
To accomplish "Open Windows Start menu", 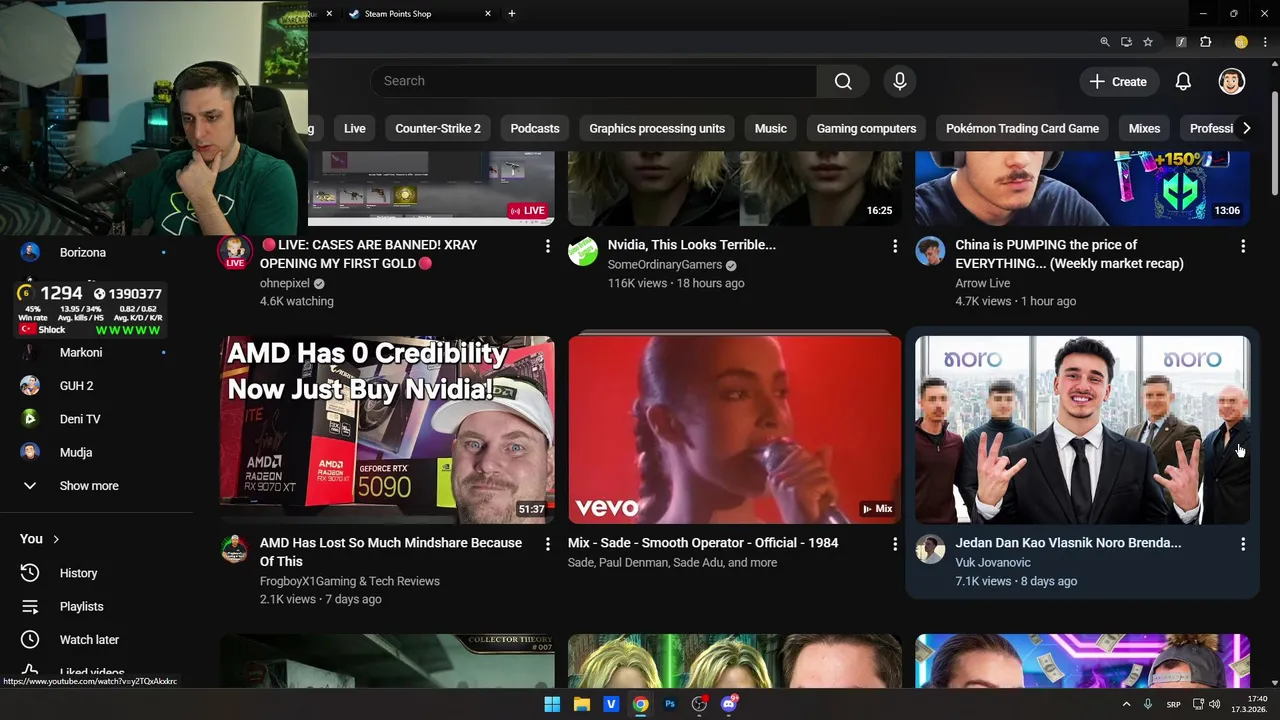I will [x=552, y=704].
